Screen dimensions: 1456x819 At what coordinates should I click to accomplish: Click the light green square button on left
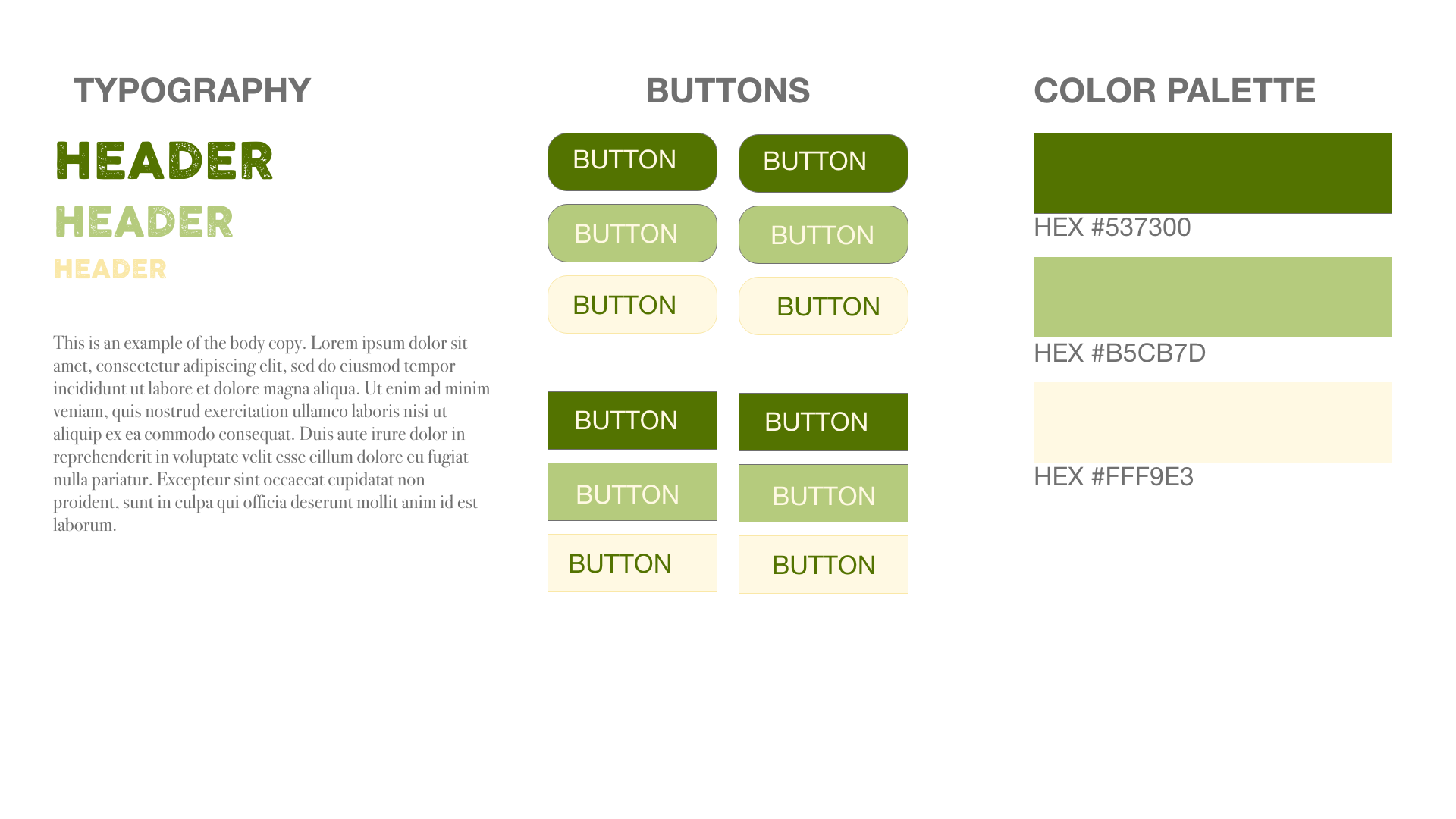(632, 491)
